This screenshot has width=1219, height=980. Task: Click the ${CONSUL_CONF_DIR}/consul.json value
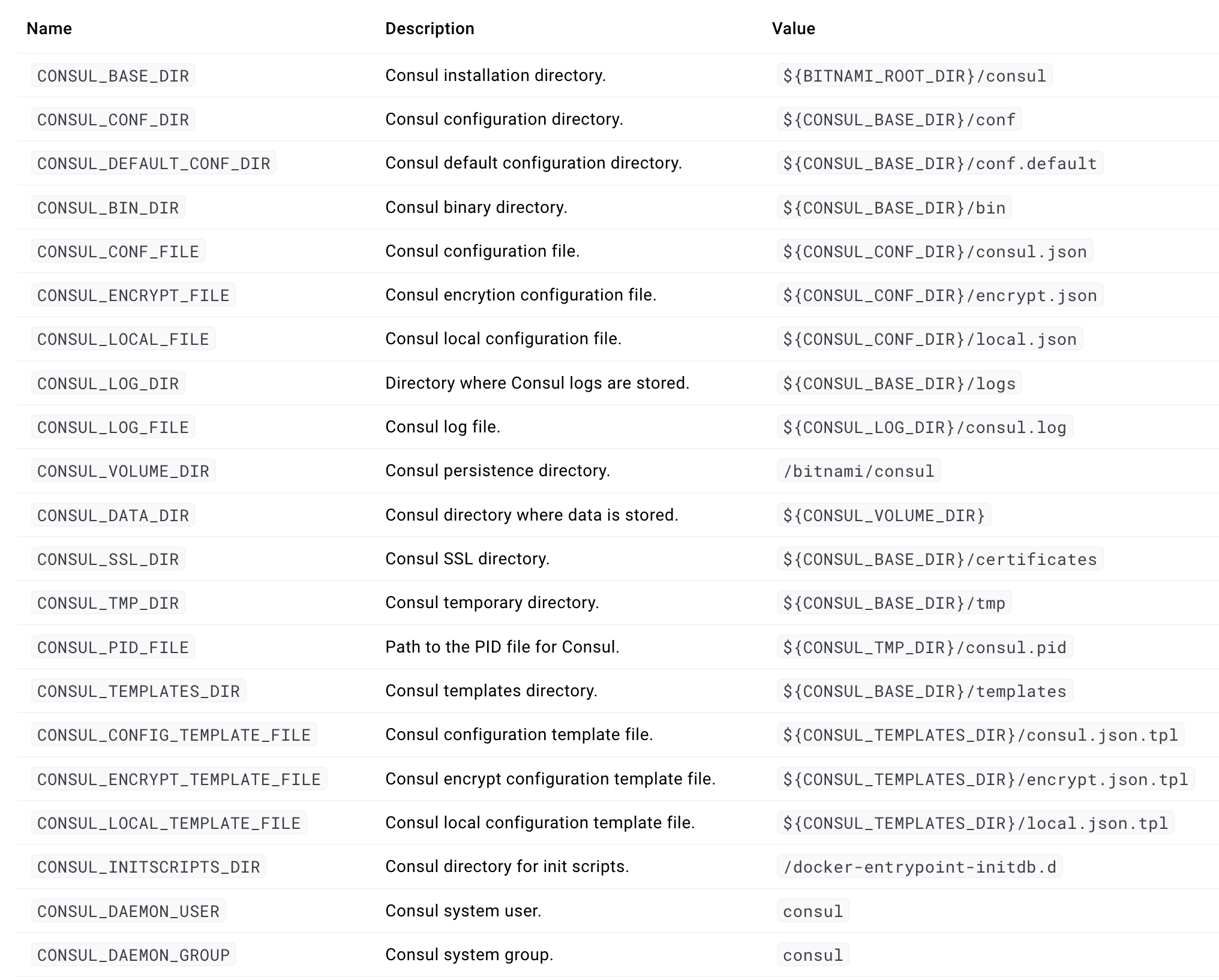click(935, 251)
